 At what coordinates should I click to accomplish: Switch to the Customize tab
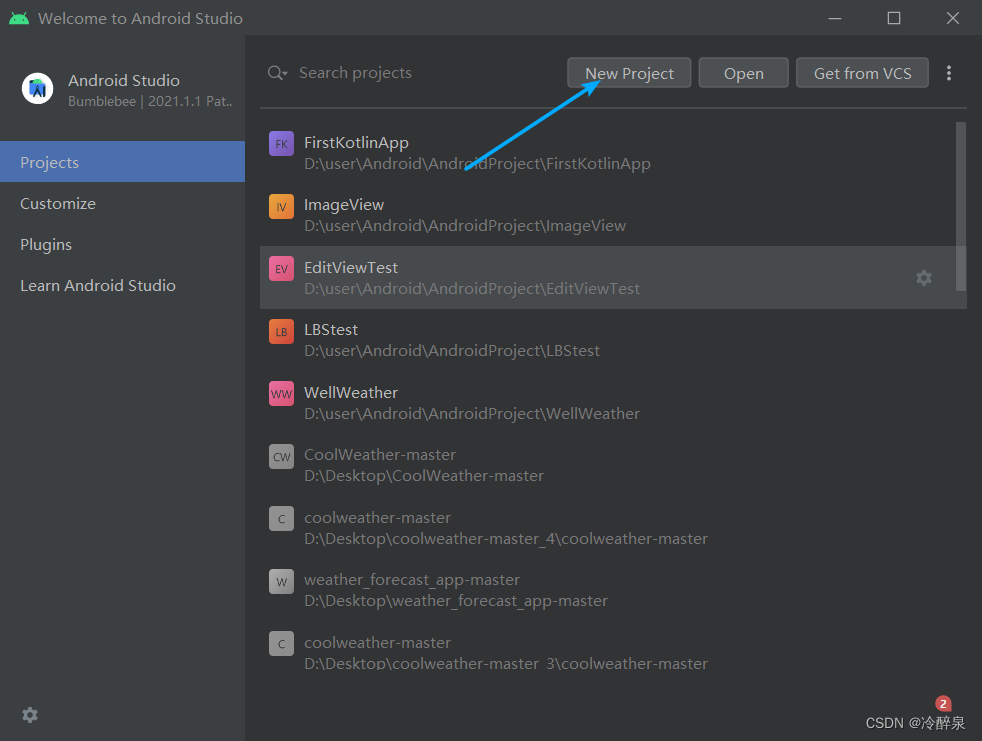point(123,203)
